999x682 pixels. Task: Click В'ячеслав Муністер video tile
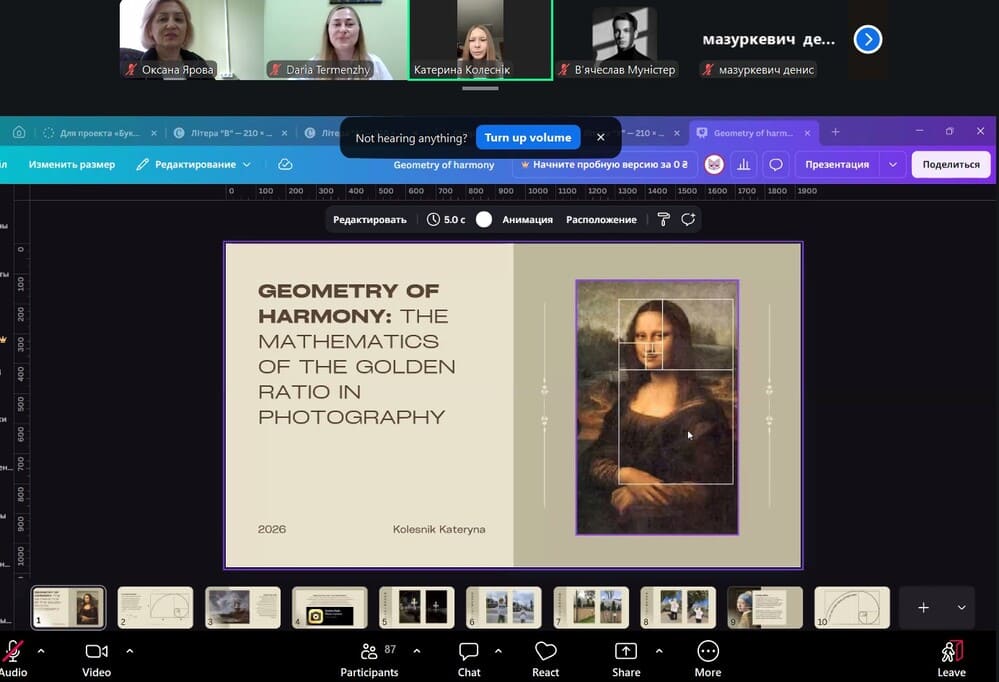tap(624, 40)
